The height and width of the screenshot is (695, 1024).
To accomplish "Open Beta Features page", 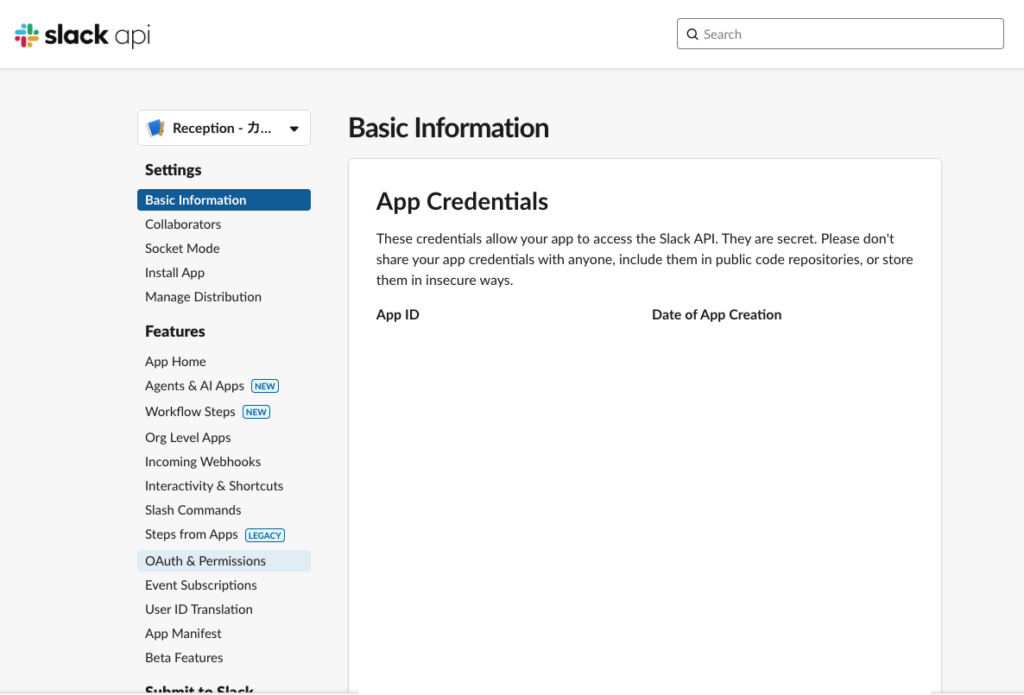I will click(184, 658).
